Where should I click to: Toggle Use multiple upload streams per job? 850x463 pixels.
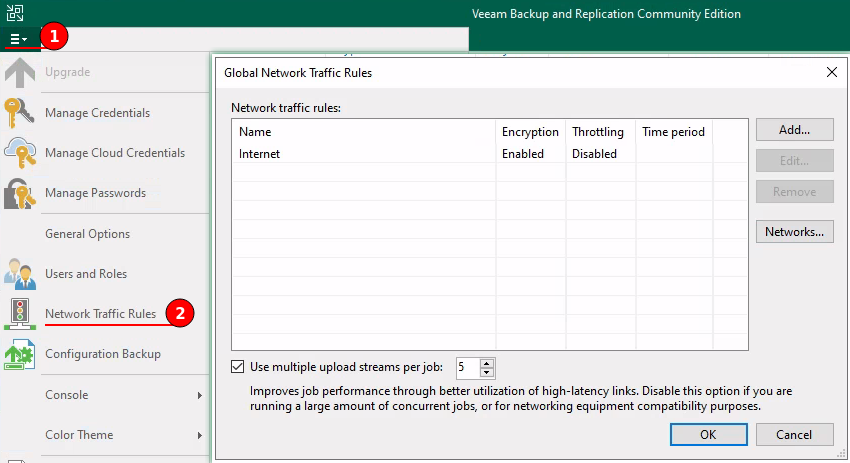point(237,367)
